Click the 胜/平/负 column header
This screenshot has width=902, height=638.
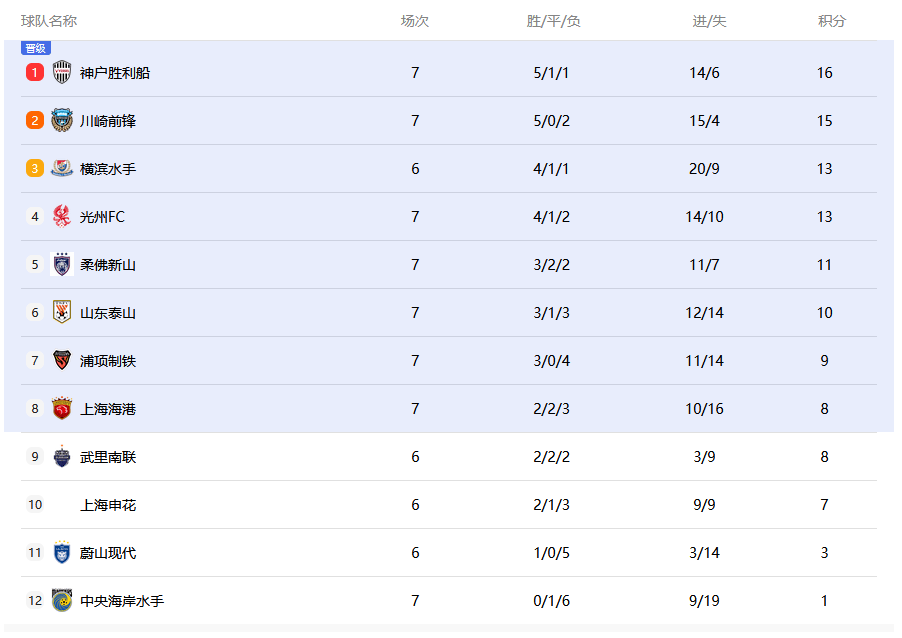coord(553,21)
